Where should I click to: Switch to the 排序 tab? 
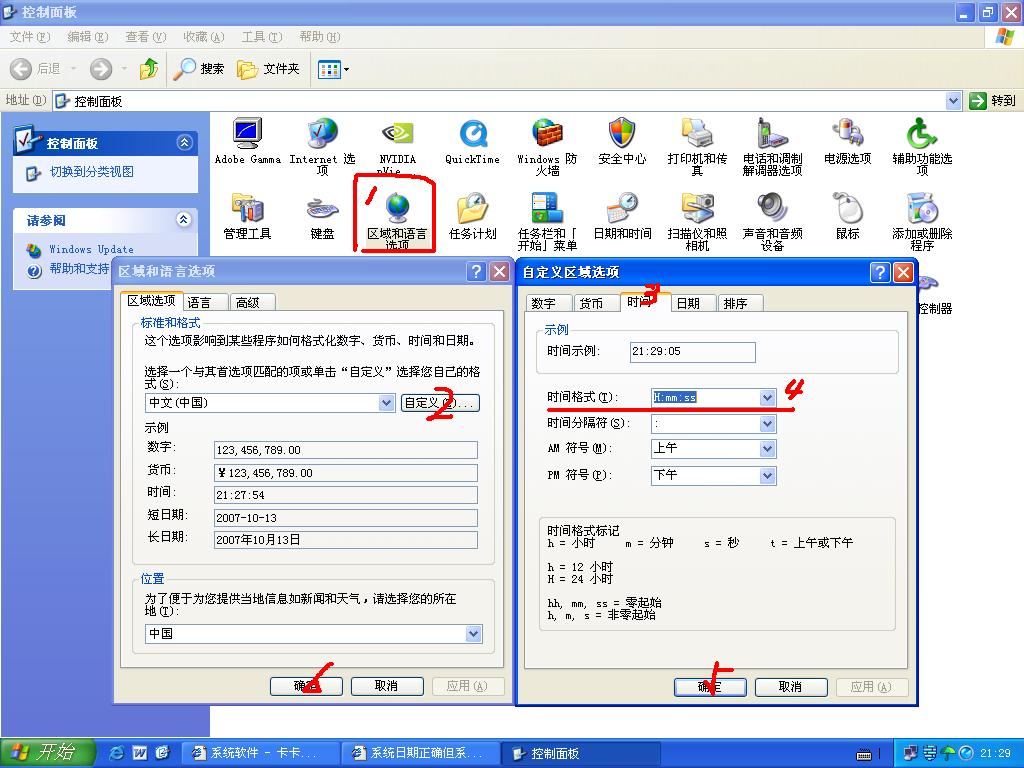click(x=741, y=304)
